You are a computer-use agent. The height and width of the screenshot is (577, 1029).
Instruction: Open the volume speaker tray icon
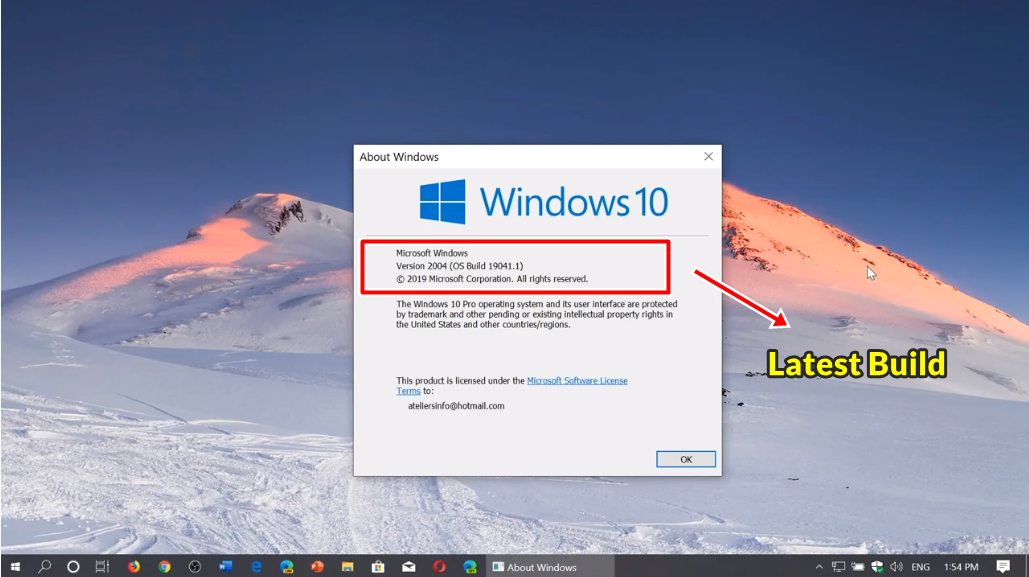[x=896, y=567]
